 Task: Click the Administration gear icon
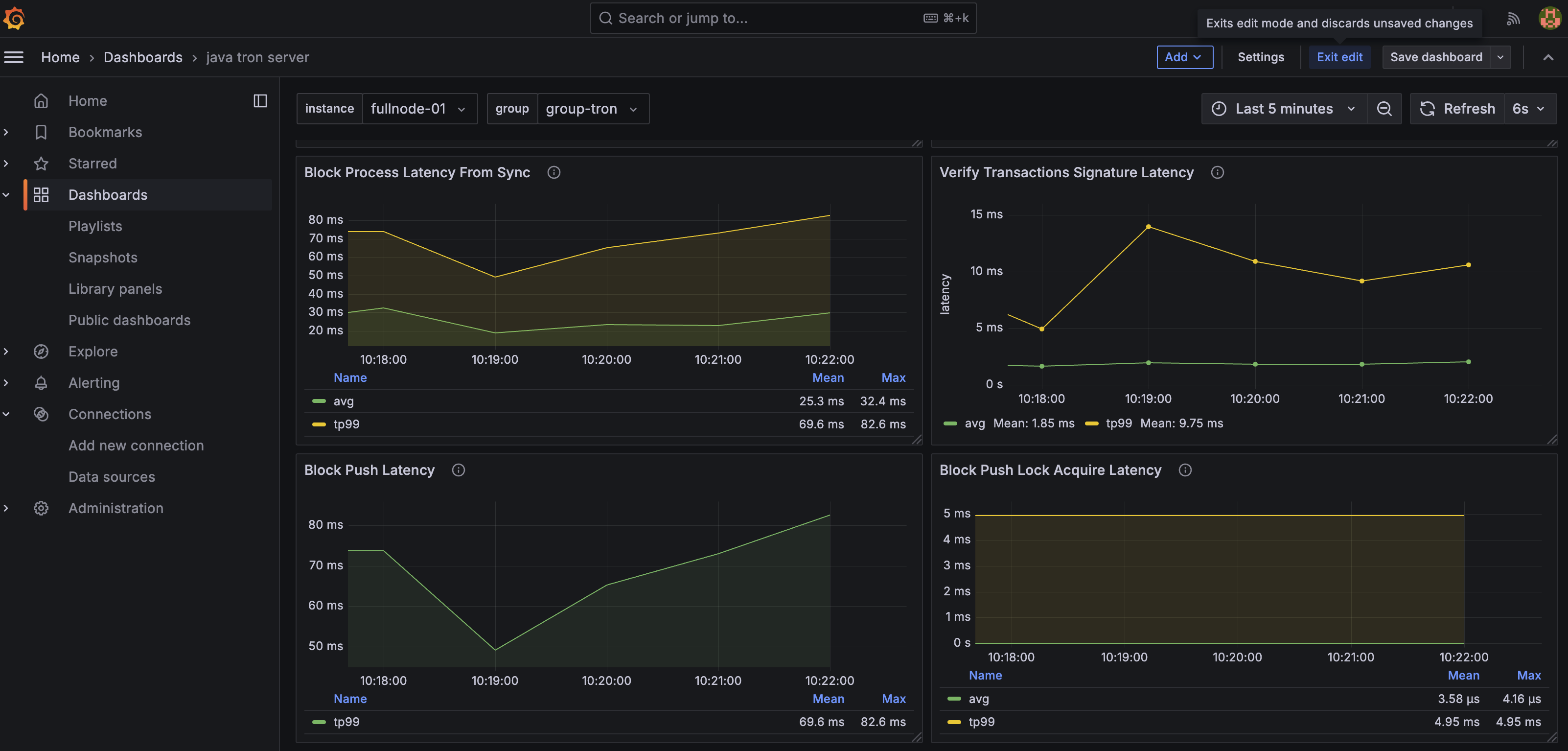[x=41, y=508]
